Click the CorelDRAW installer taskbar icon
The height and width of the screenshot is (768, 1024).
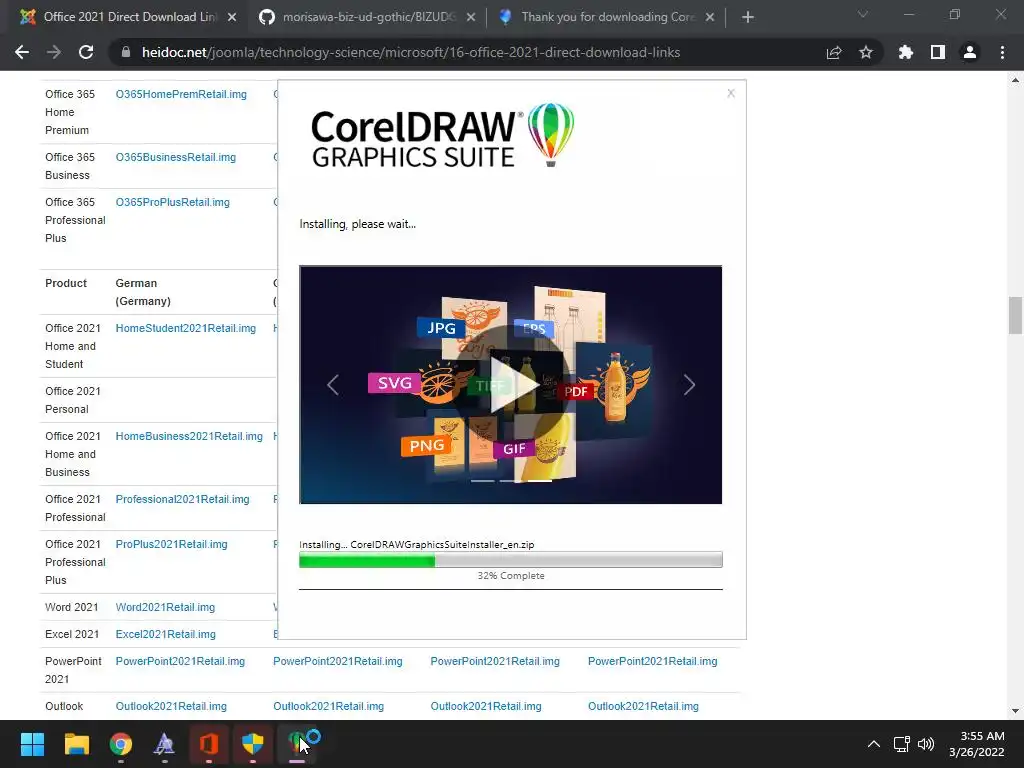[x=297, y=744]
